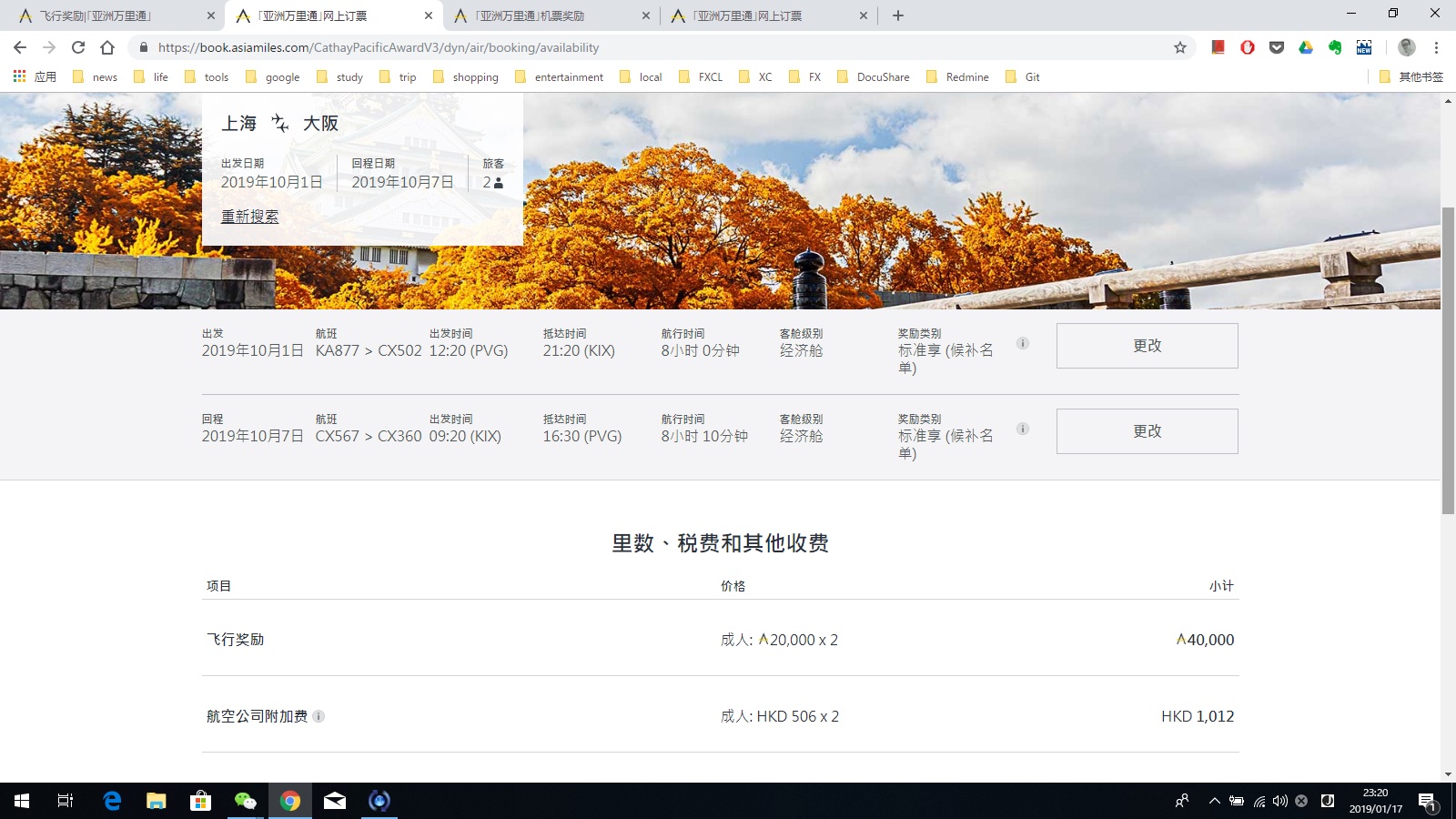The width and height of the screenshot is (1456, 819).
Task: Open the trip bookmarks folder
Action: tap(398, 76)
